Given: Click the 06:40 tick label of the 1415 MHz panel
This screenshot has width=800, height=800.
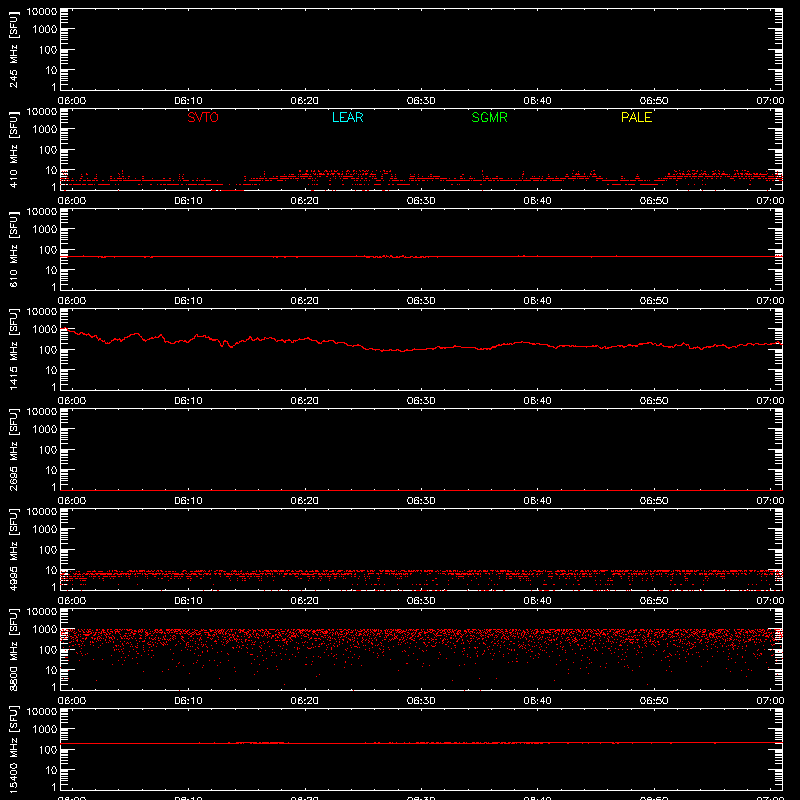Looking at the screenshot, I should click(x=537, y=401).
